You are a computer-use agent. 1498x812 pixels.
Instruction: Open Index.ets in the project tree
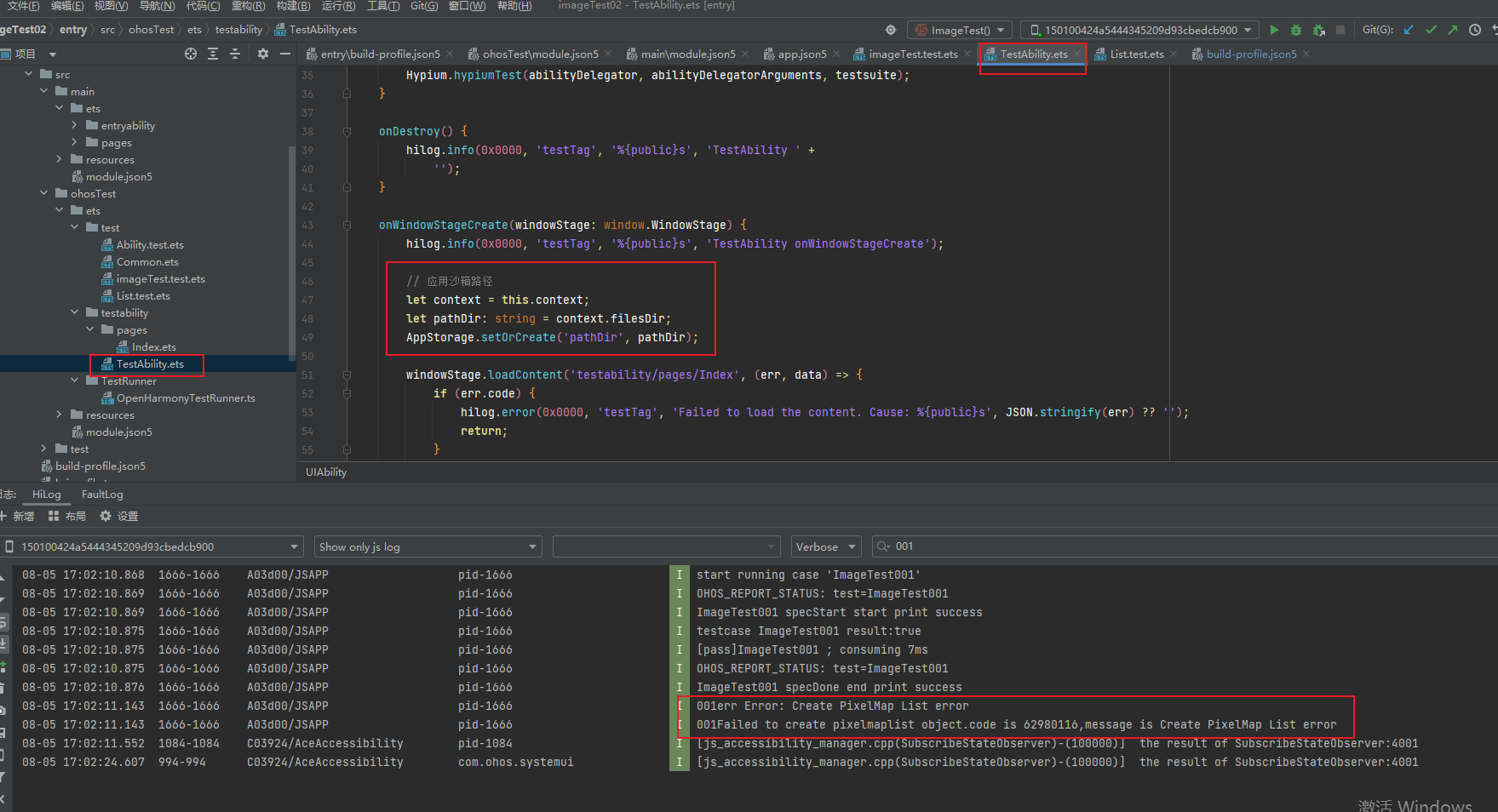coord(153,346)
